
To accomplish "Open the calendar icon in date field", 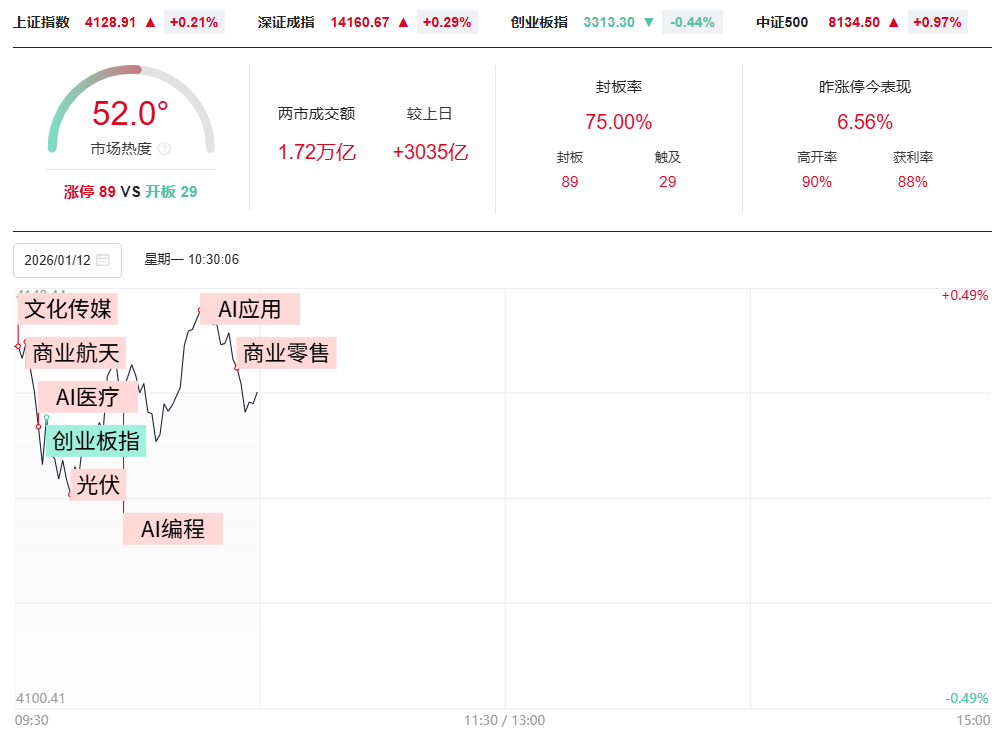I will pos(103,260).
